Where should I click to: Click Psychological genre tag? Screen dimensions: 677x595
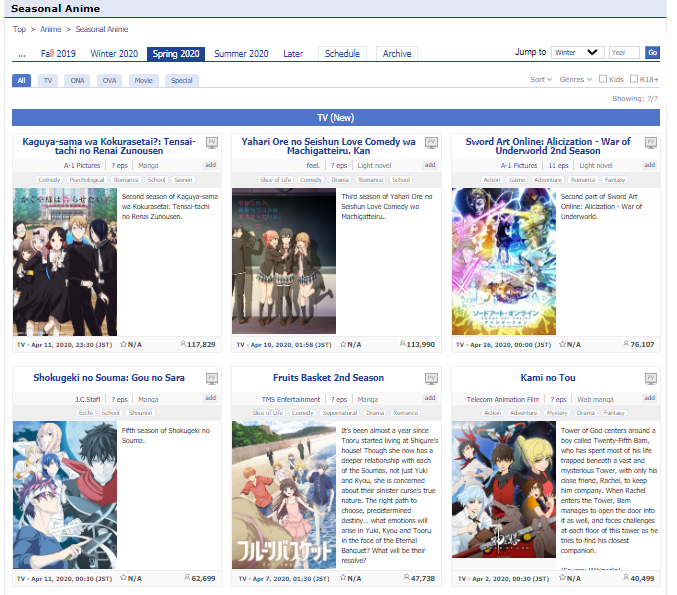(x=87, y=180)
